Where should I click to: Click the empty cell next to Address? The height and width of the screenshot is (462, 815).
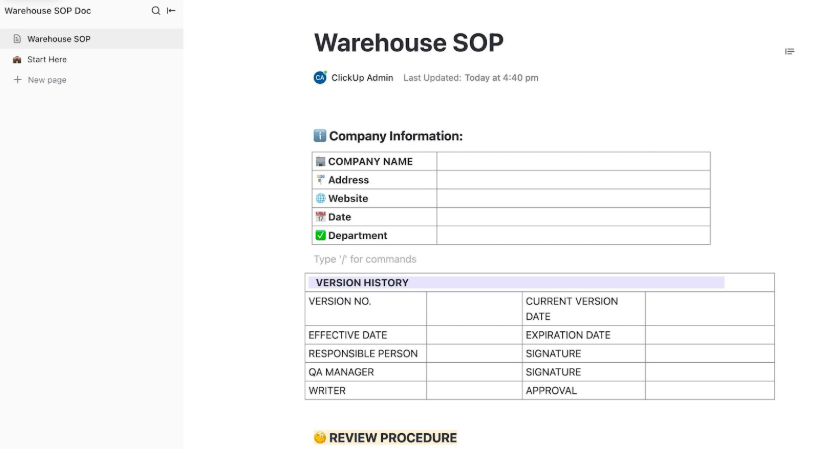(573, 180)
